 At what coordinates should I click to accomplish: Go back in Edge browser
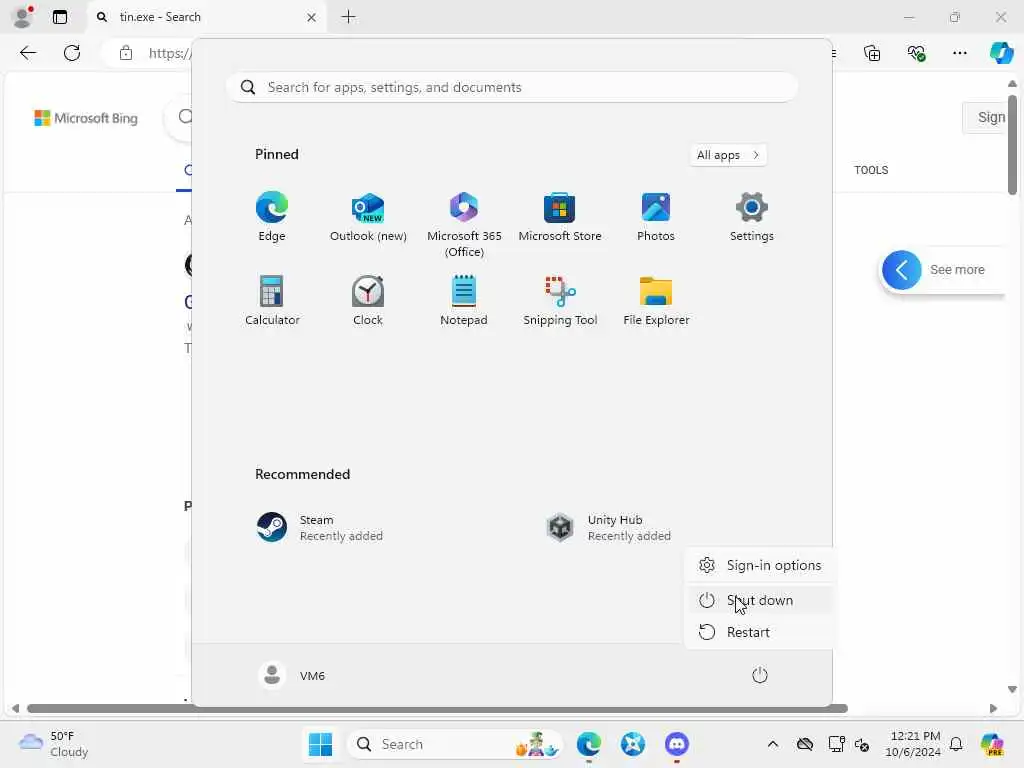(x=28, y=53)
